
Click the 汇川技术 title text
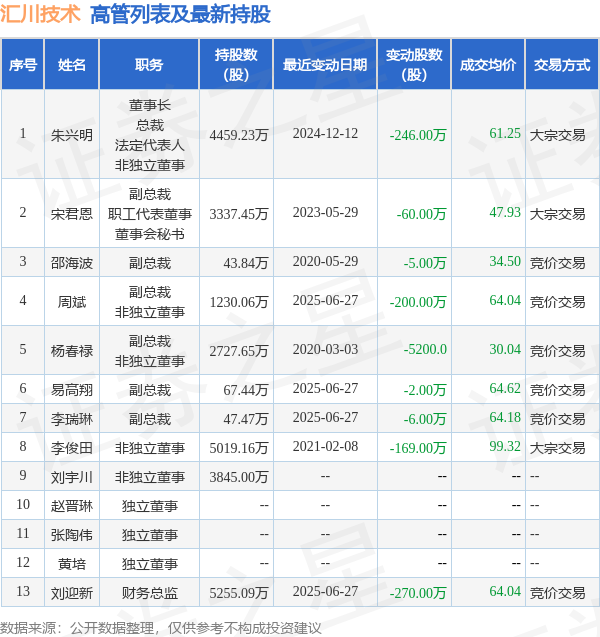tap(40, 14)
